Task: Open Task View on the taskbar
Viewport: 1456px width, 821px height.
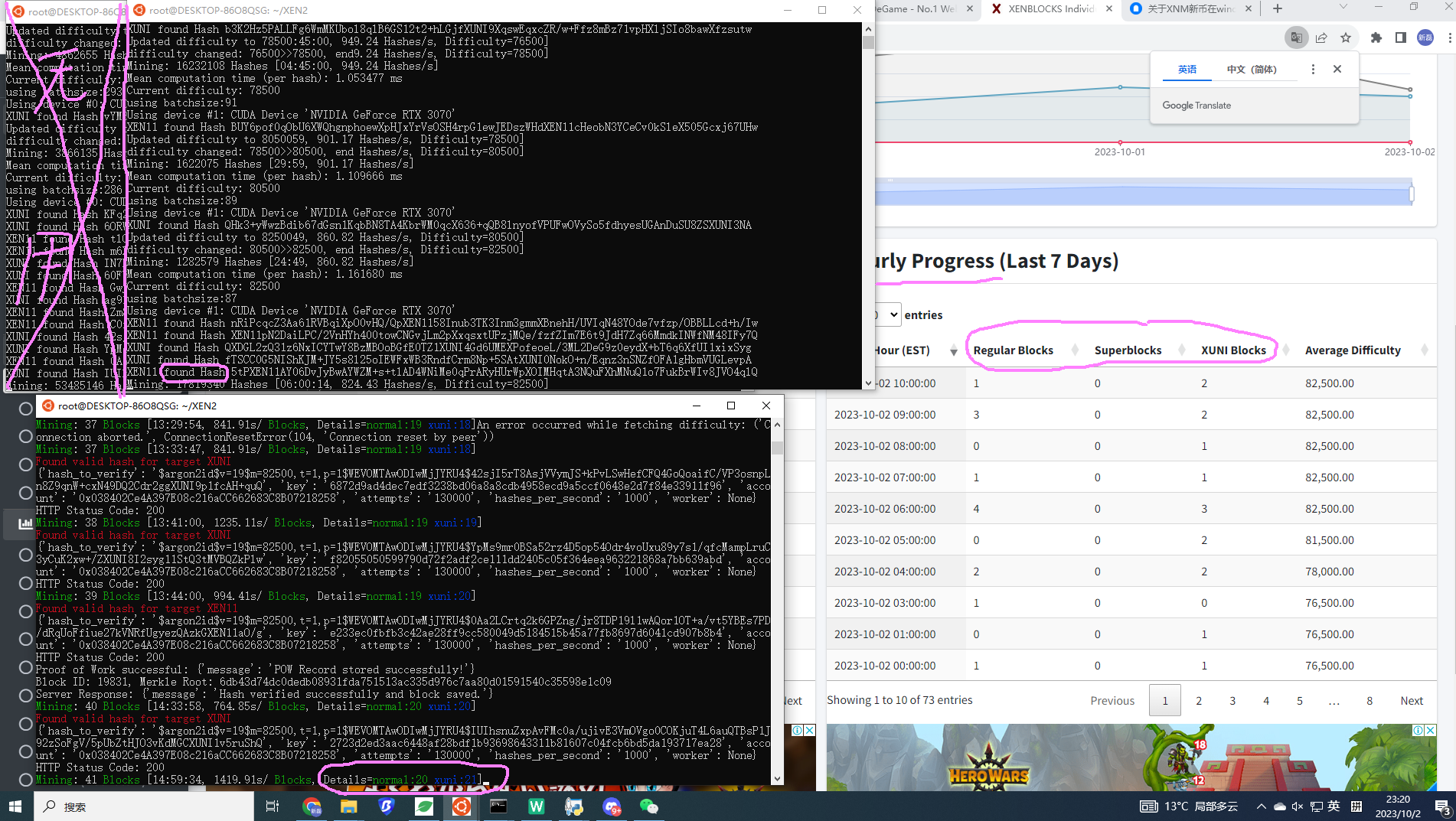Action: pos(273,806)
